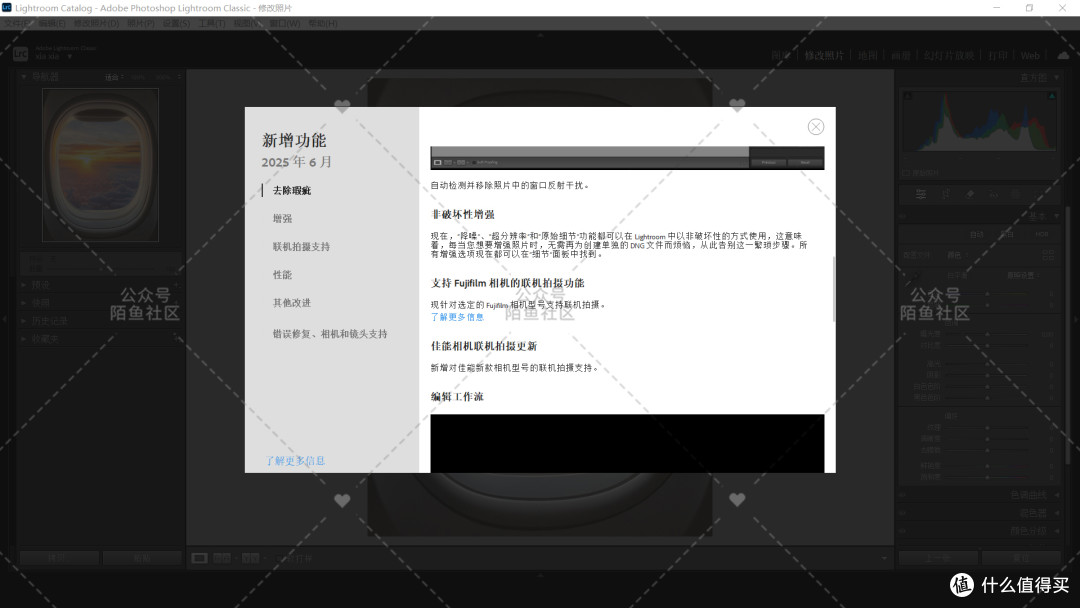Open the 帮助(H) menu
The width and height of the screenshot is (1080, 608).
click(x=322, y=23)
